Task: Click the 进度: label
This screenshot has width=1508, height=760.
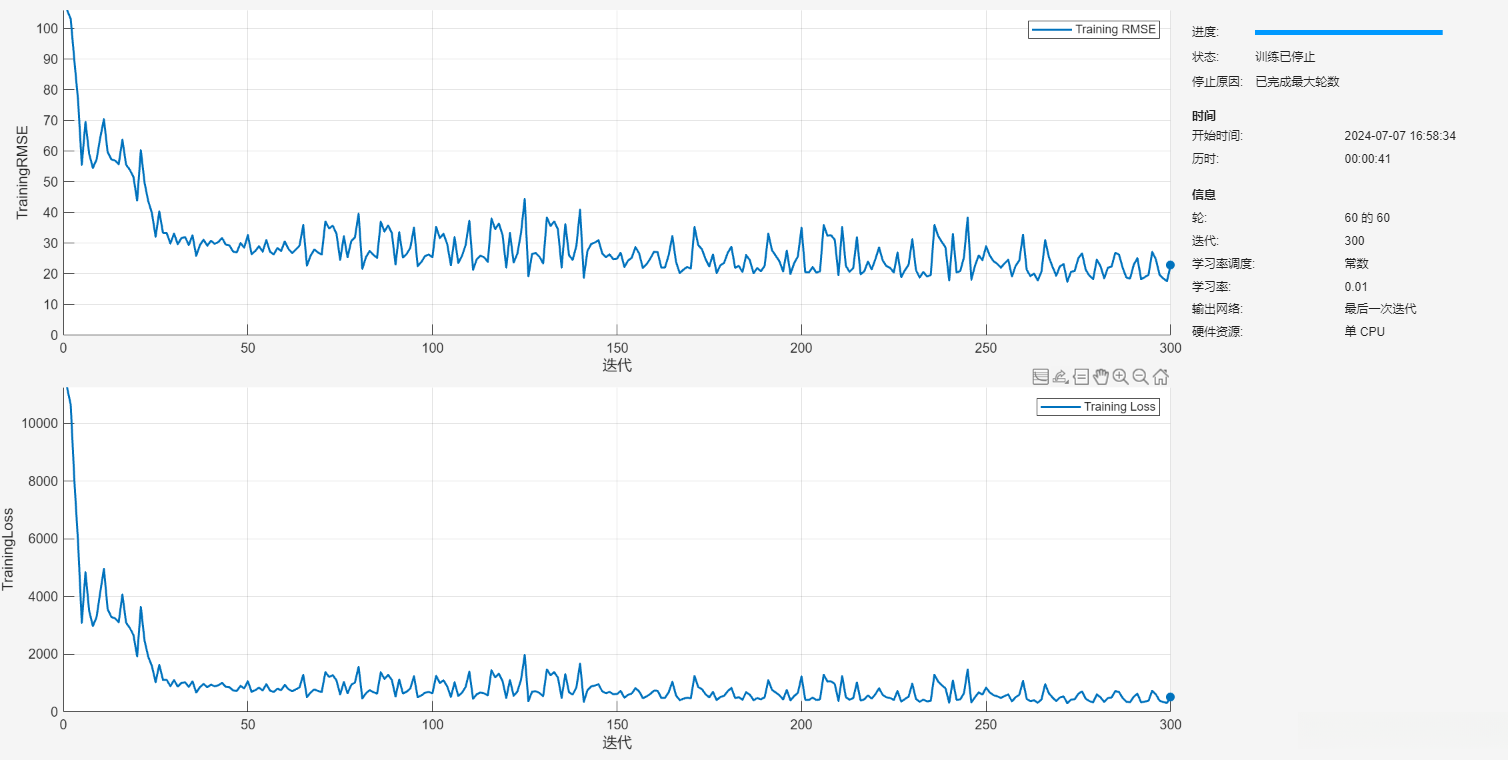Action: click(x=1205, y=32)
